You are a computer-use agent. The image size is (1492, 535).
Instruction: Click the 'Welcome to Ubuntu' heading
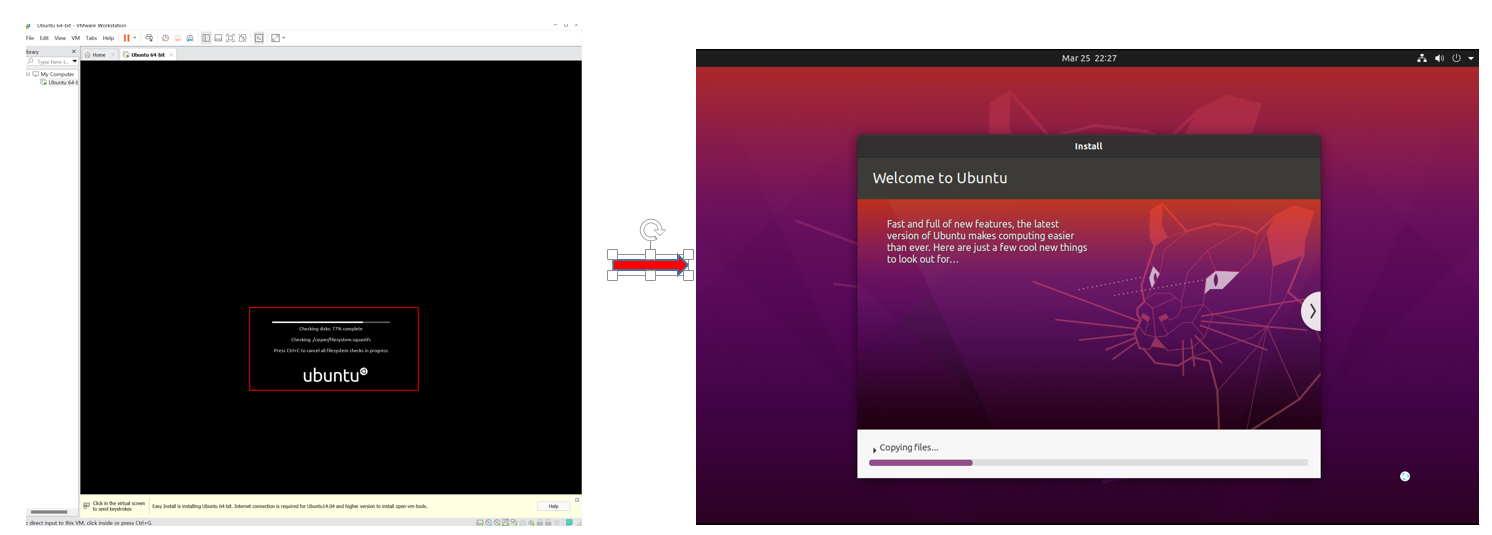pyautogui.click(x=940, y=178)
